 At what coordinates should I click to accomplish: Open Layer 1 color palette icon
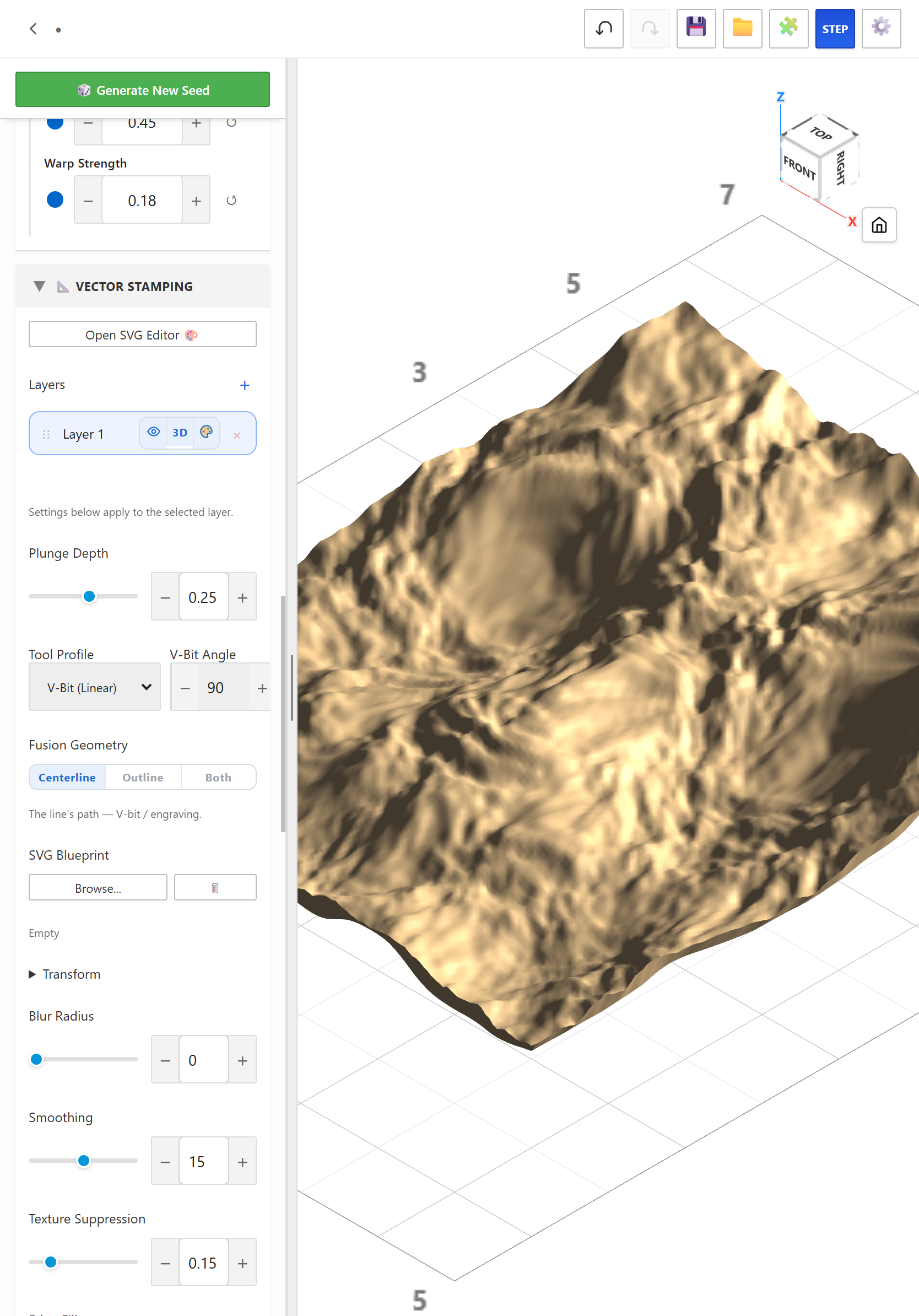point(206,432)
